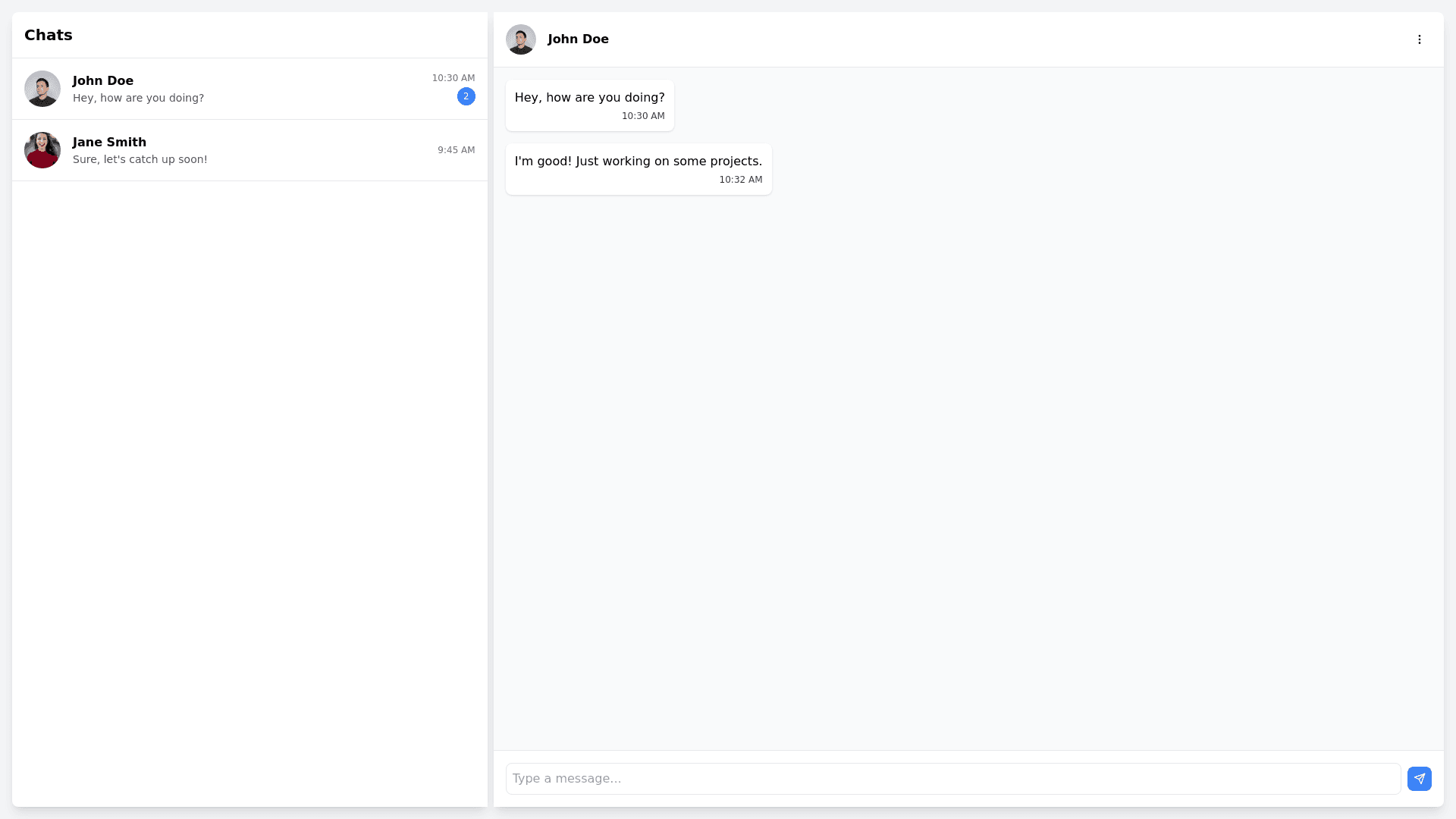The image size is (1456, 819).
Task: Open the three-dot options menu
Action: click(1419, 39)
